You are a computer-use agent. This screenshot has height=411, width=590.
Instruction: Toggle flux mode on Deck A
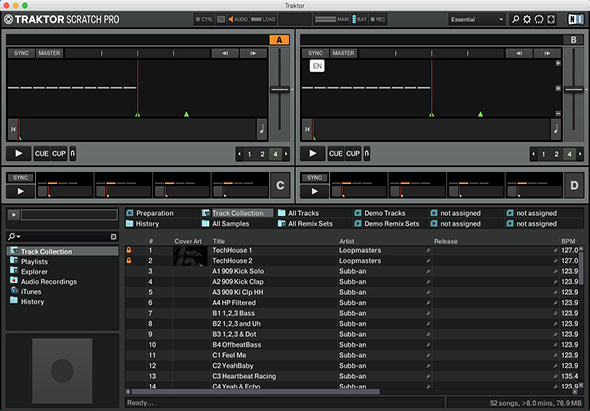(x=73, y=154)
